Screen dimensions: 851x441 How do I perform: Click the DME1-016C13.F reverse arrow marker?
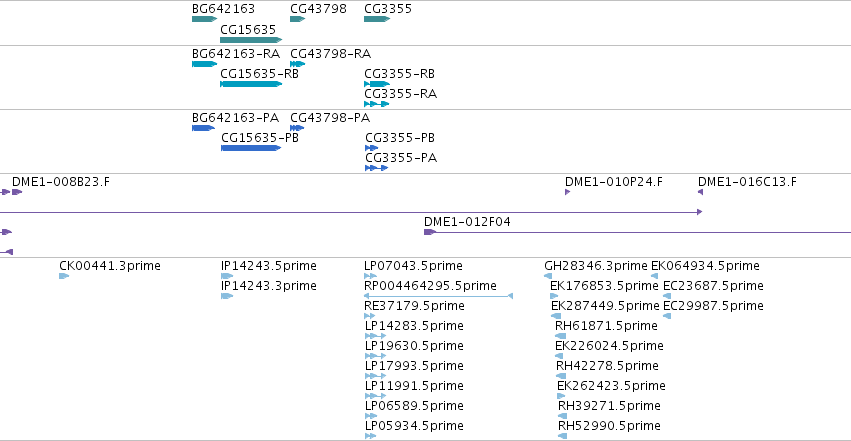tap(700, 192)
